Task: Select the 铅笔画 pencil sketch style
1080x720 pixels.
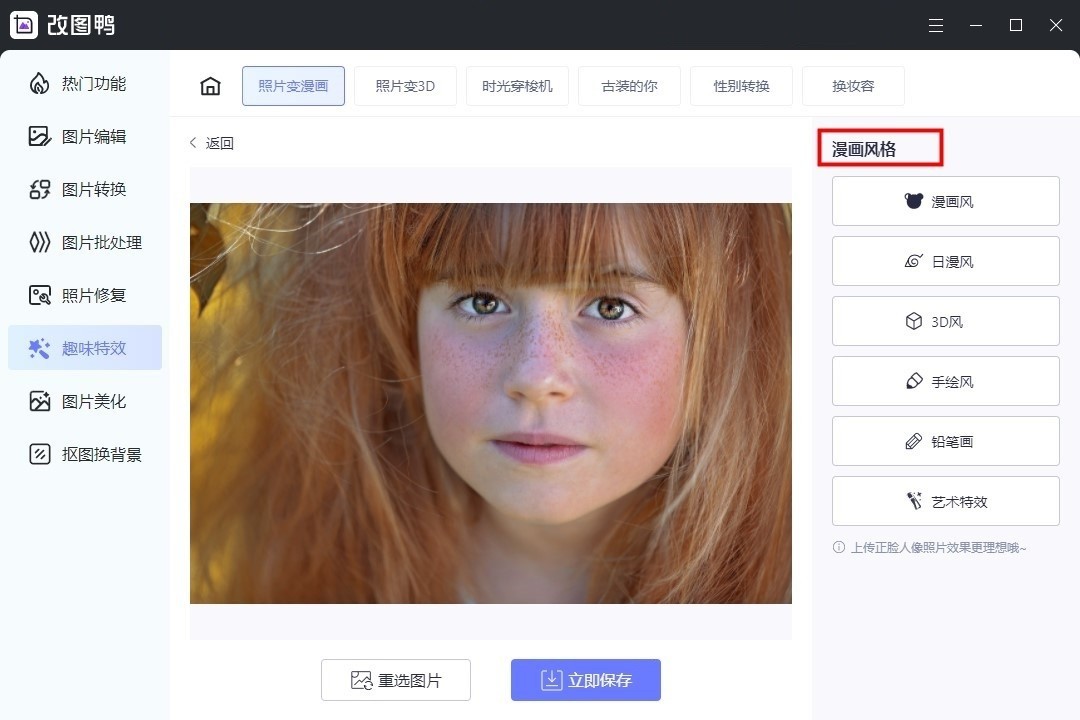Action: [945, 442]
